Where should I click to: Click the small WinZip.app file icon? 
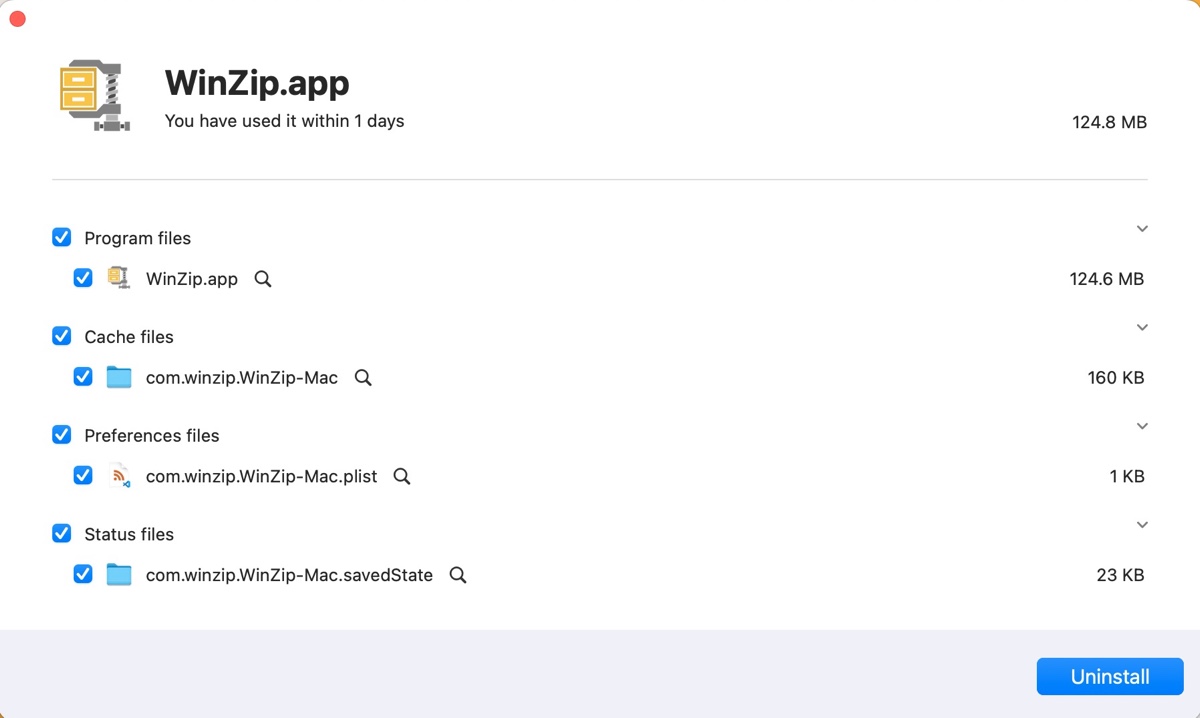119,279
